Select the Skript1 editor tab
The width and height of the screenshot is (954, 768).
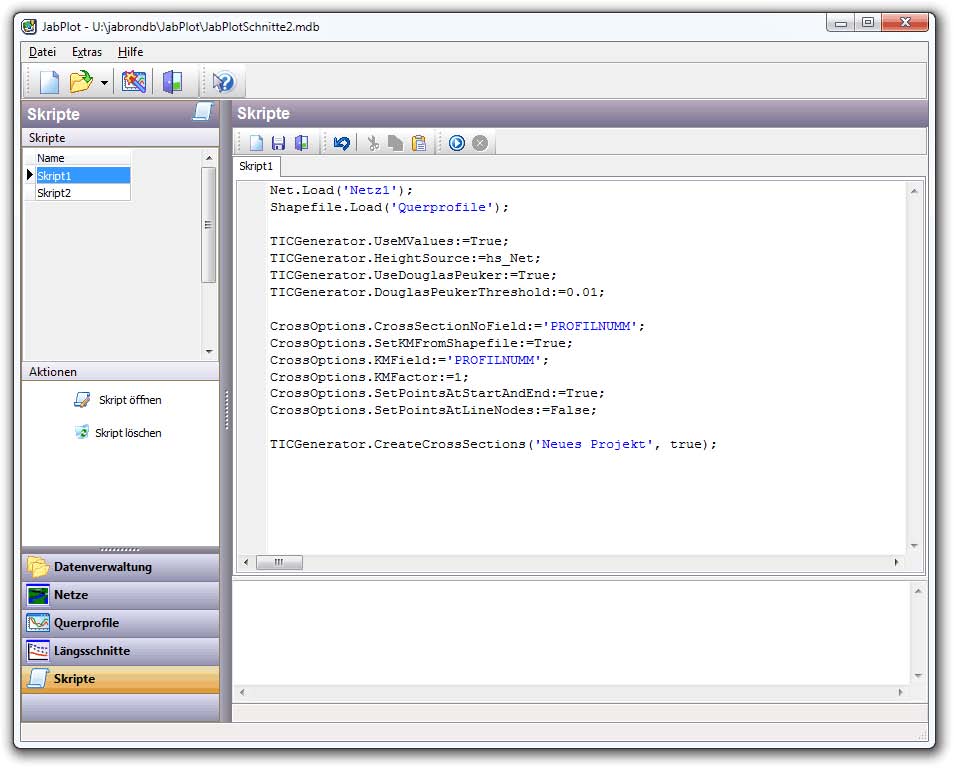click(x=256, y=167)
